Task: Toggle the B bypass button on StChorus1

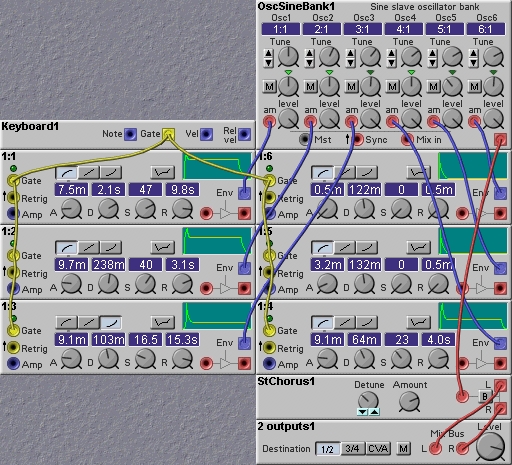Action: [x=485, y=397]
